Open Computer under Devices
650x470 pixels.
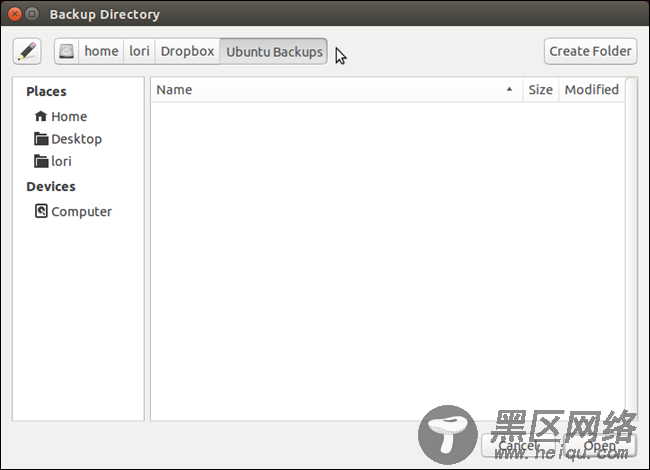[79, 211]
